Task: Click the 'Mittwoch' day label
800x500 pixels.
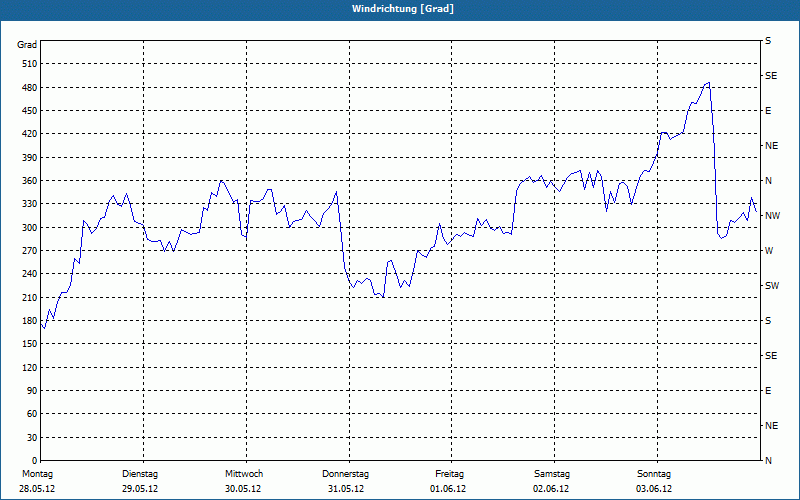Action: 244,474
